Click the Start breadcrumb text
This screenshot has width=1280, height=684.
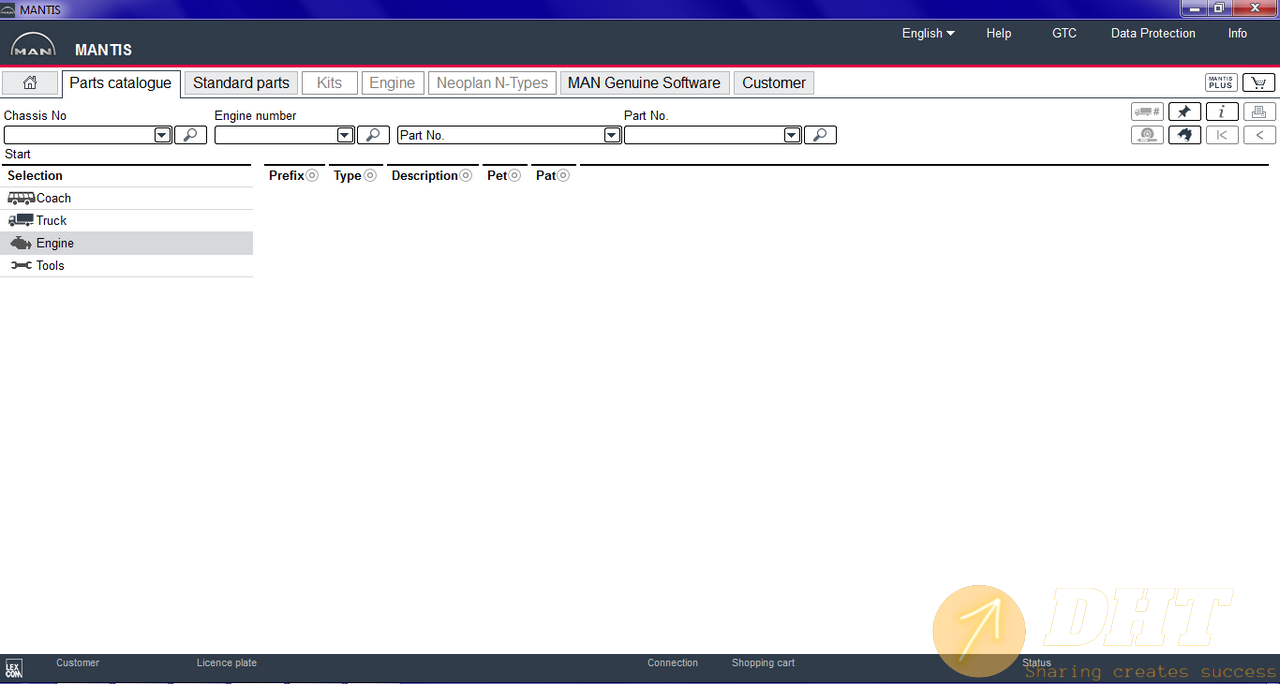(x=18, y=154)
